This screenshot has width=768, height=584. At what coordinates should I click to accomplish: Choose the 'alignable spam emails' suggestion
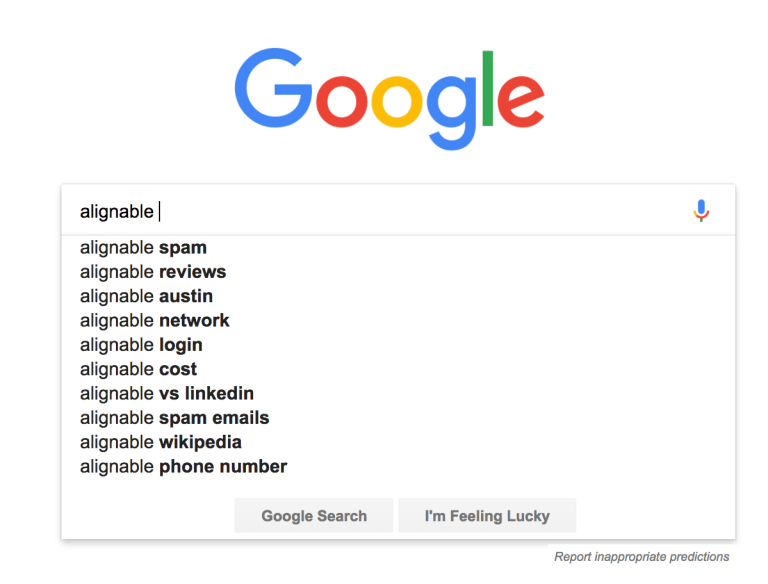[x=174, y=418]
